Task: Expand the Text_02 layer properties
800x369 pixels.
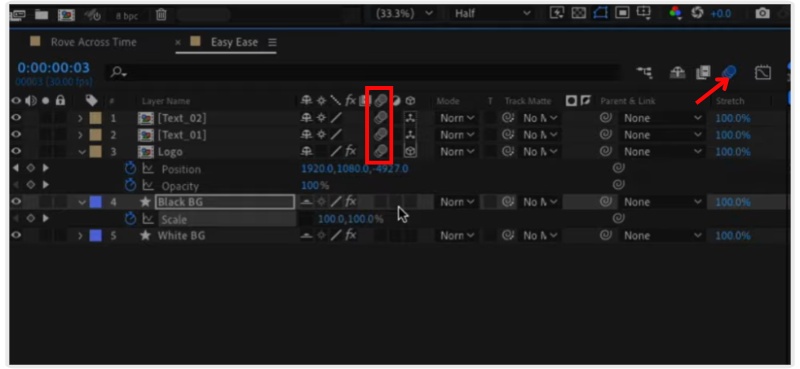Action: coord(80,118)
